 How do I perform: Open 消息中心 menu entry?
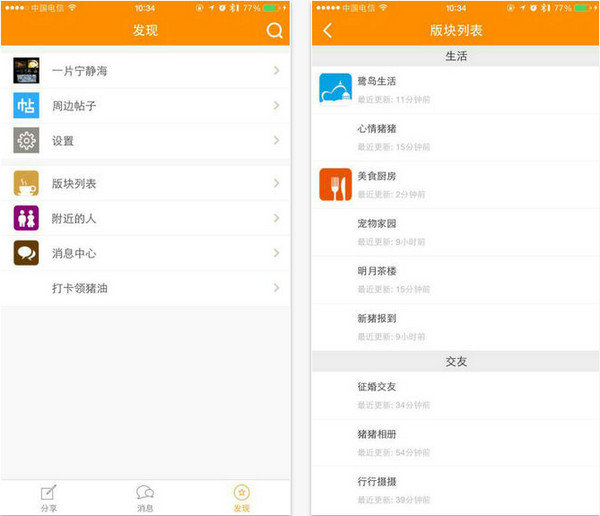tap(145, 253)
